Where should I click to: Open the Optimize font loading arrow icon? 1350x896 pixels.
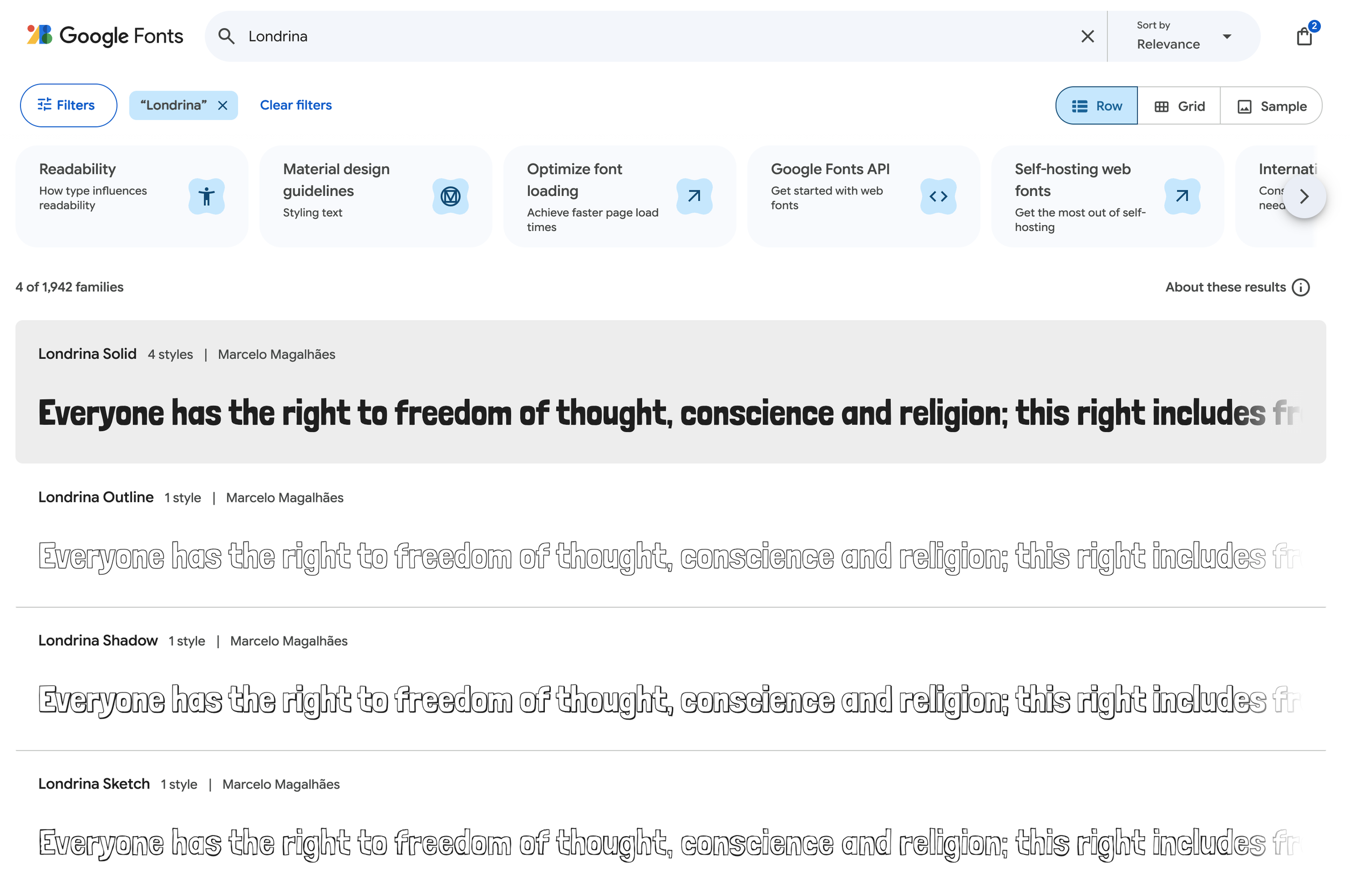[694, 196]
